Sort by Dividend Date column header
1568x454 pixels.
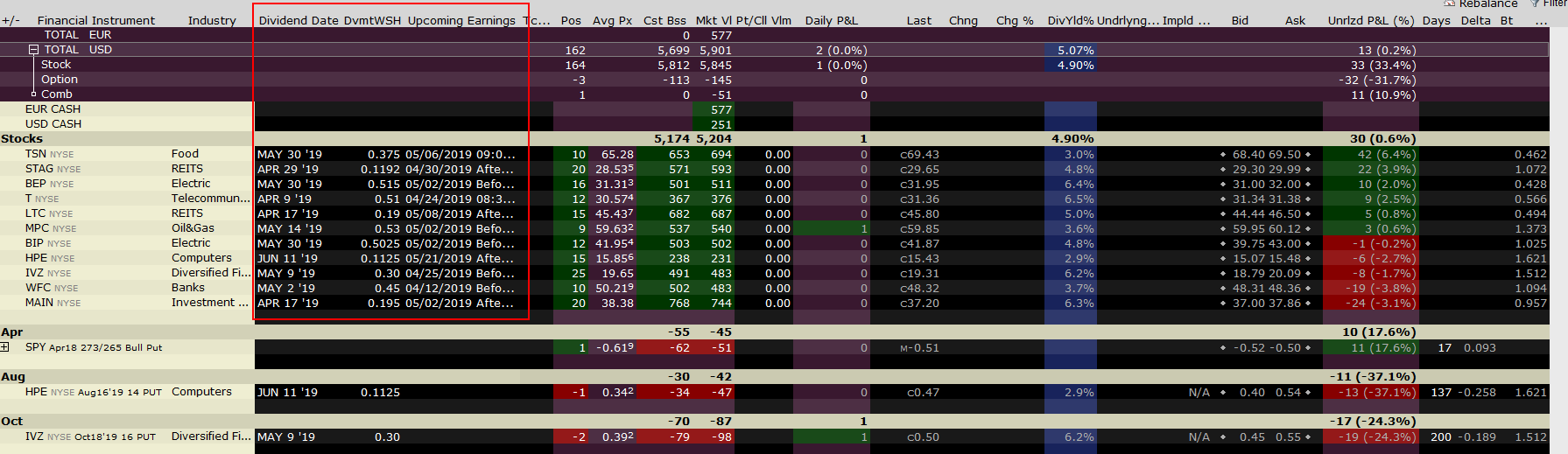pos(299,20)
